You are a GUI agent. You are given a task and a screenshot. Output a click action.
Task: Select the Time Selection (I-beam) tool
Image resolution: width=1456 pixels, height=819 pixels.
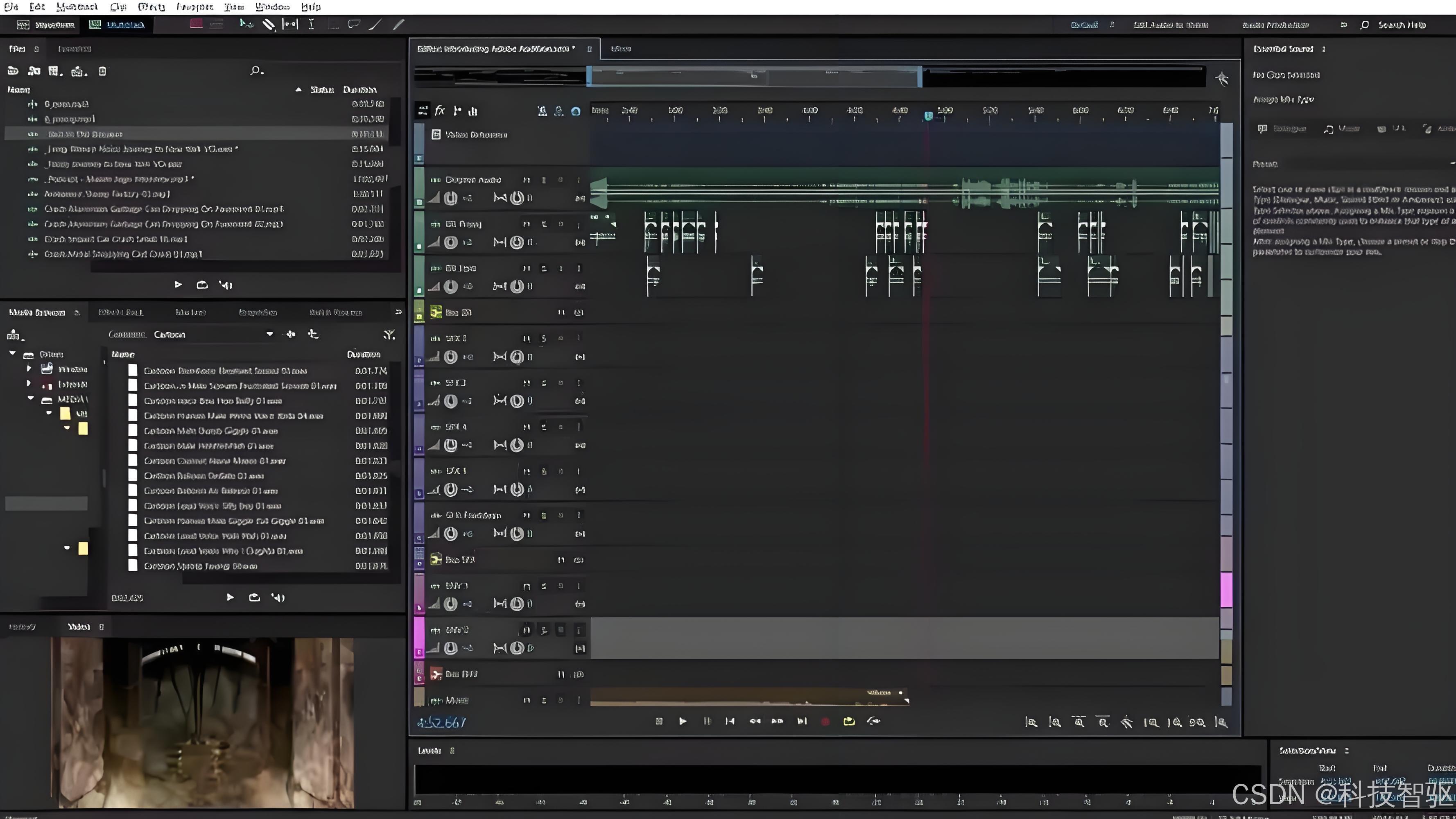[x=311, y=24]
